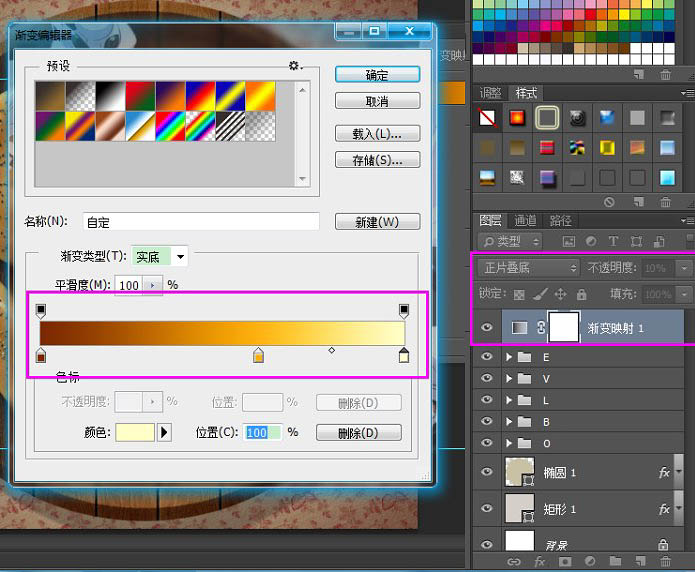Add layer style fx icon at panel bottom
Screen dimensions: 695x572
[539, 562]
